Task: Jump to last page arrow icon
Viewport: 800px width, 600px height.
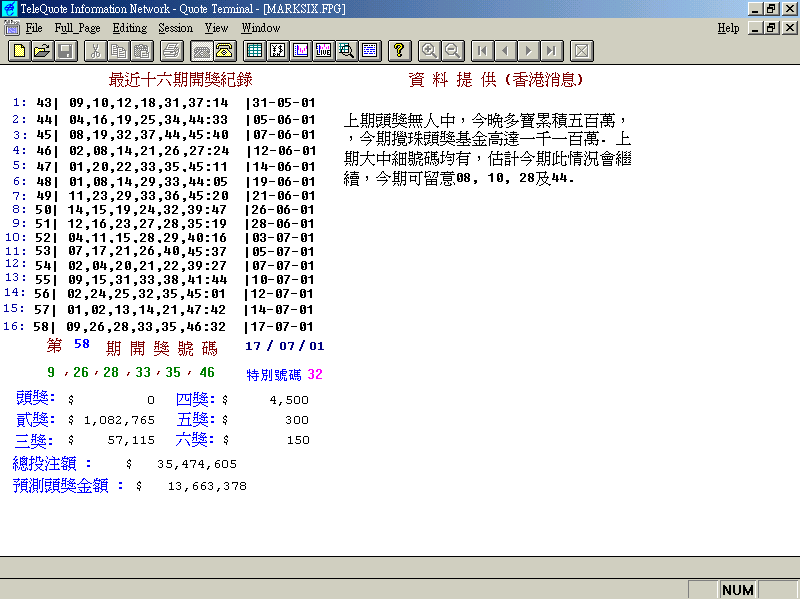Action: point(551,51)
